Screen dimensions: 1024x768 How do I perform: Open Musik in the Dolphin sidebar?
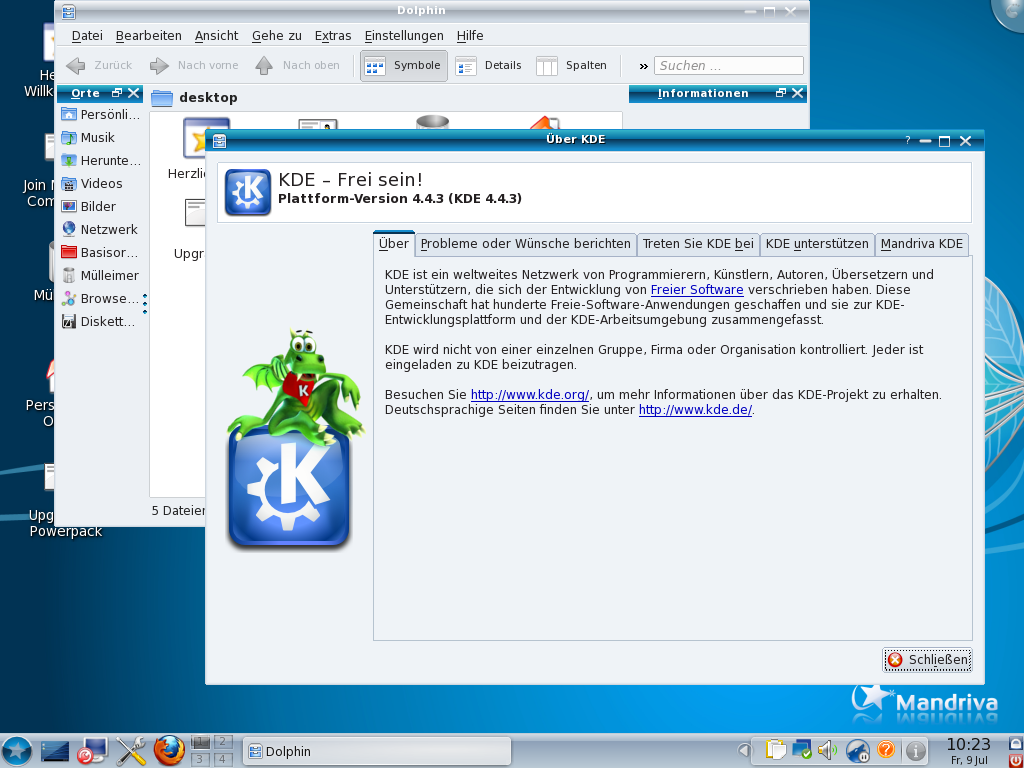96,137
